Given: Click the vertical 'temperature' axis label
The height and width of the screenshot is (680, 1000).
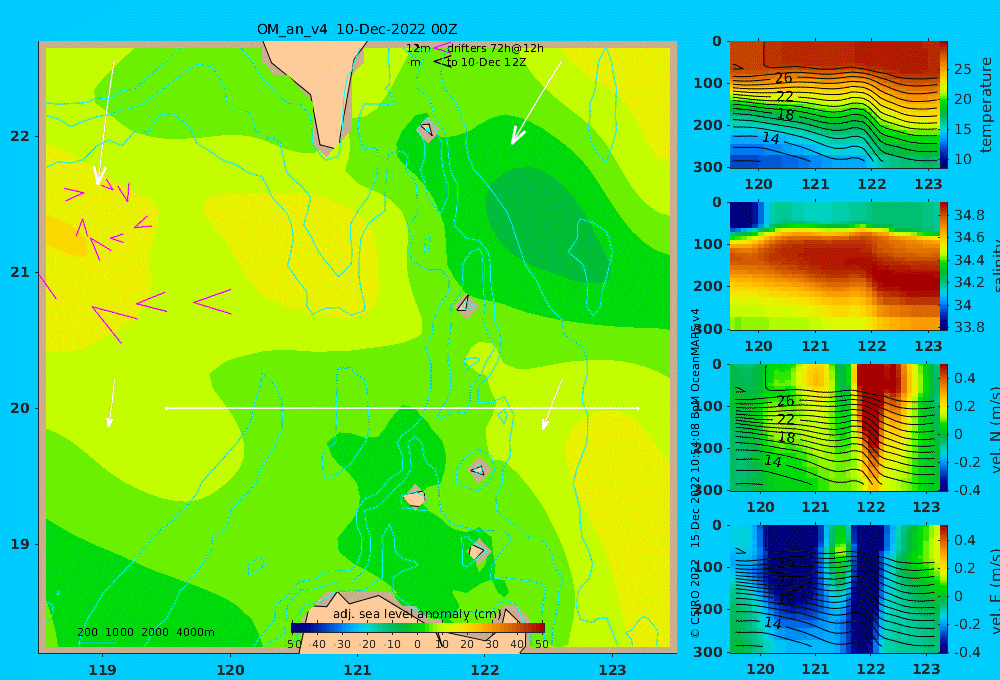Looking at the screenshot, I should coord(987,105).
